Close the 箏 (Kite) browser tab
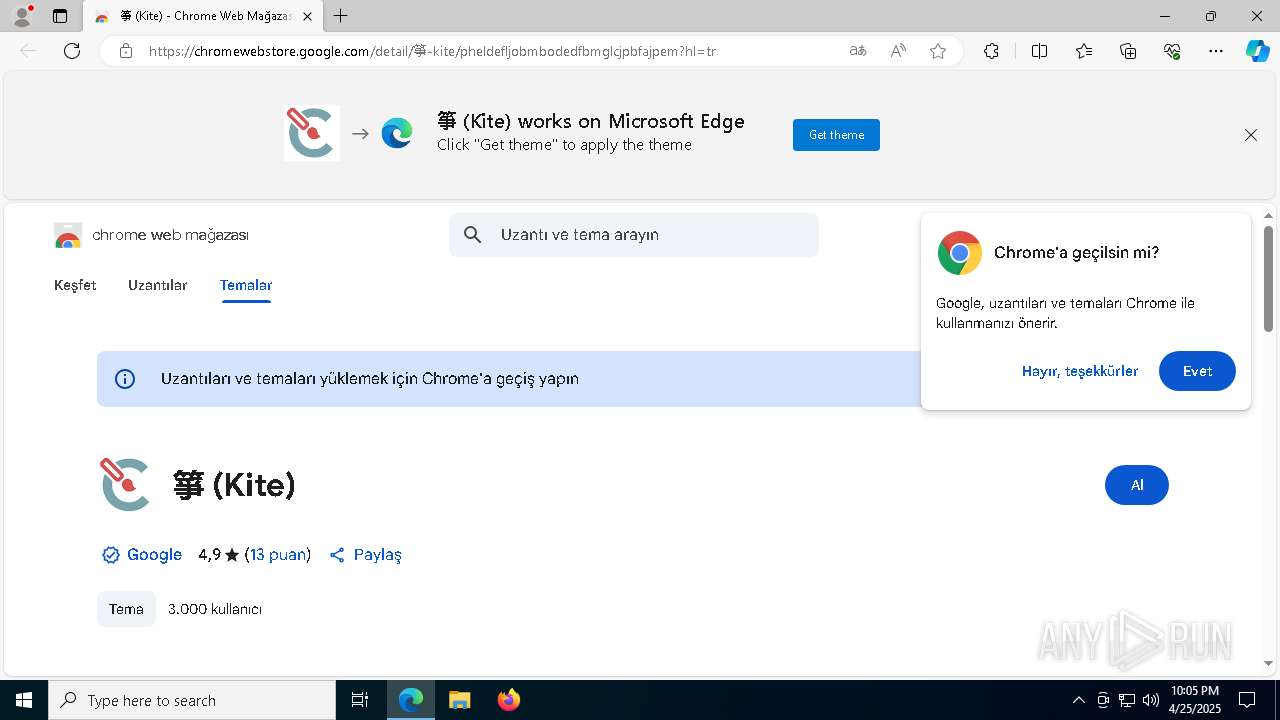 coord(307,16)
